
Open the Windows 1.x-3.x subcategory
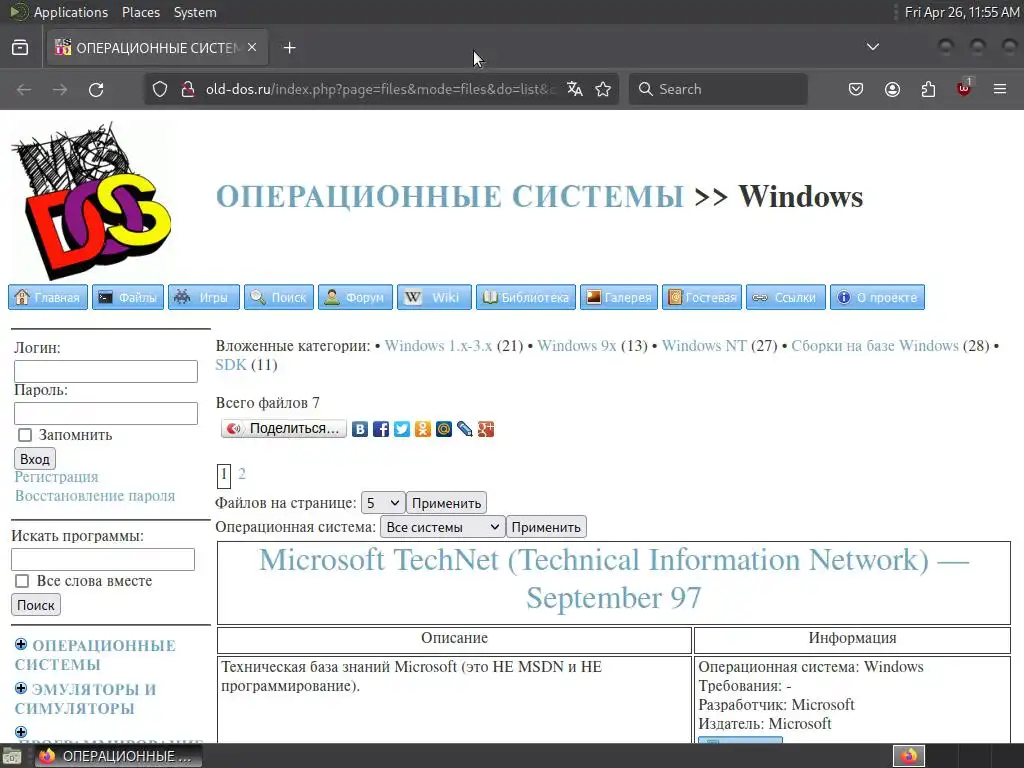coord(438,345)
